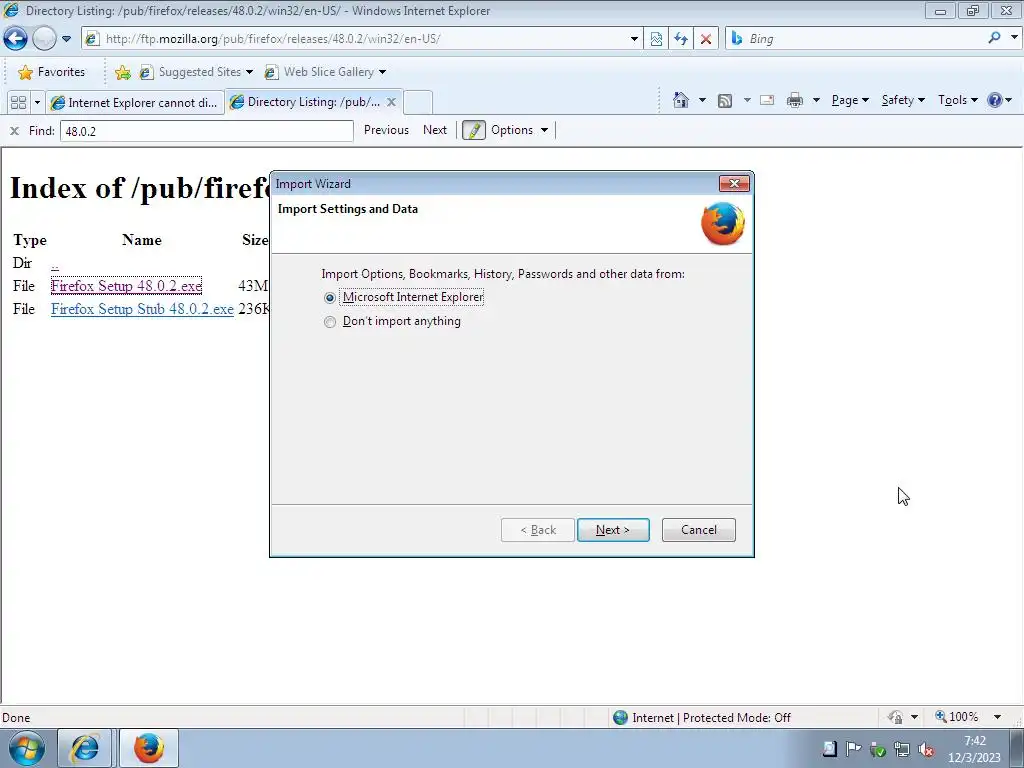Open the Print options dropdown arrow
The image size is (1024, 768).
click(816, 100)
